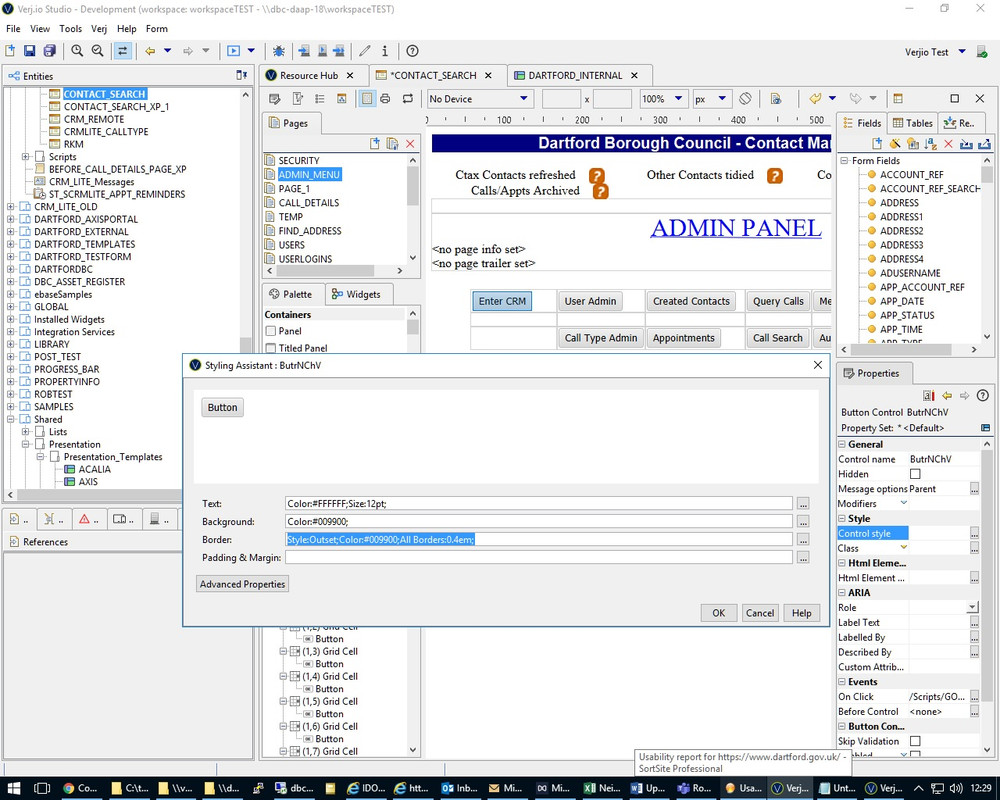
Task: Collapse the Shared tree node
Action: pyautogui.click(x=10, y=419)
